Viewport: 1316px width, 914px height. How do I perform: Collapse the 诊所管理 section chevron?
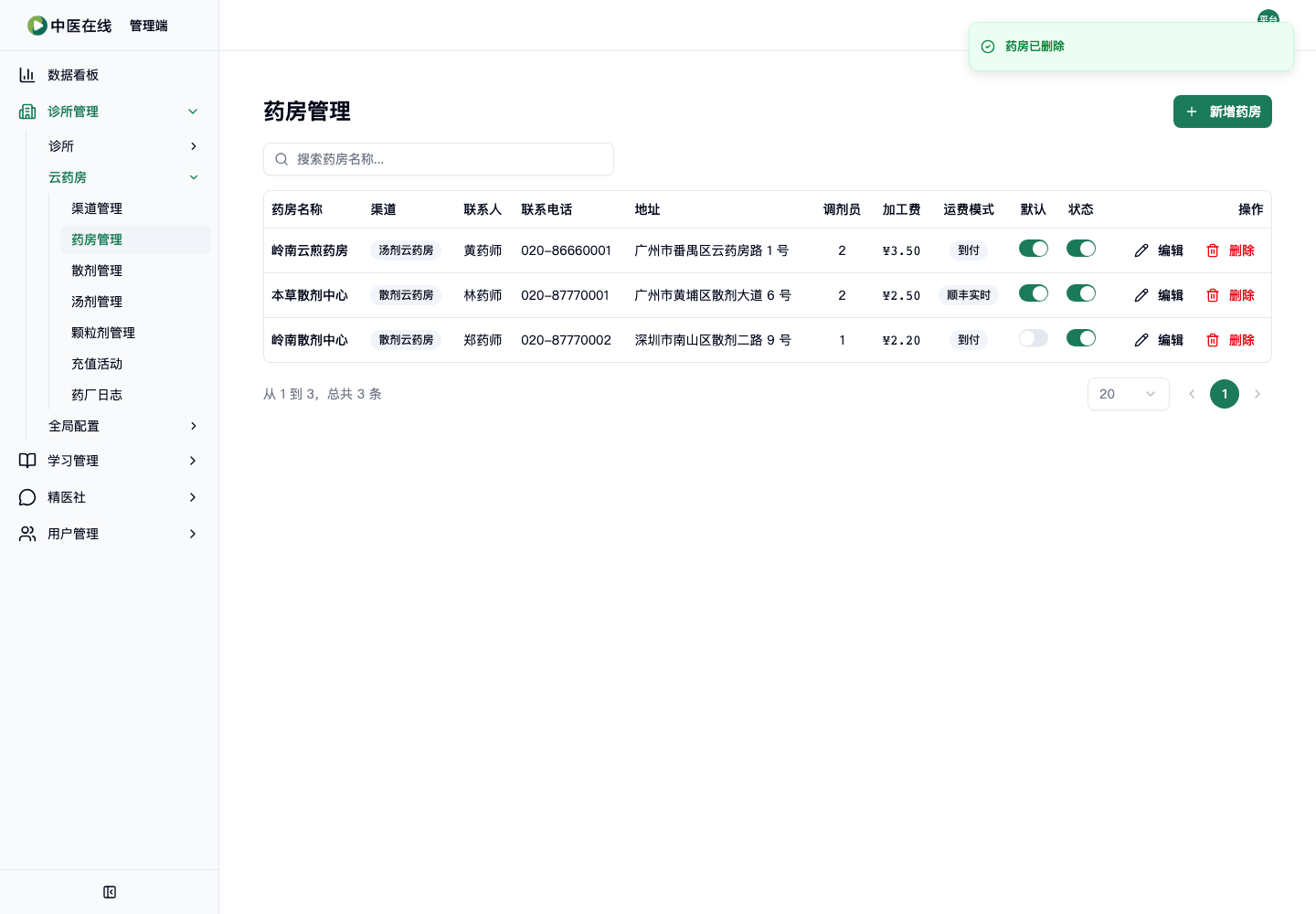[x=193, y=112]
